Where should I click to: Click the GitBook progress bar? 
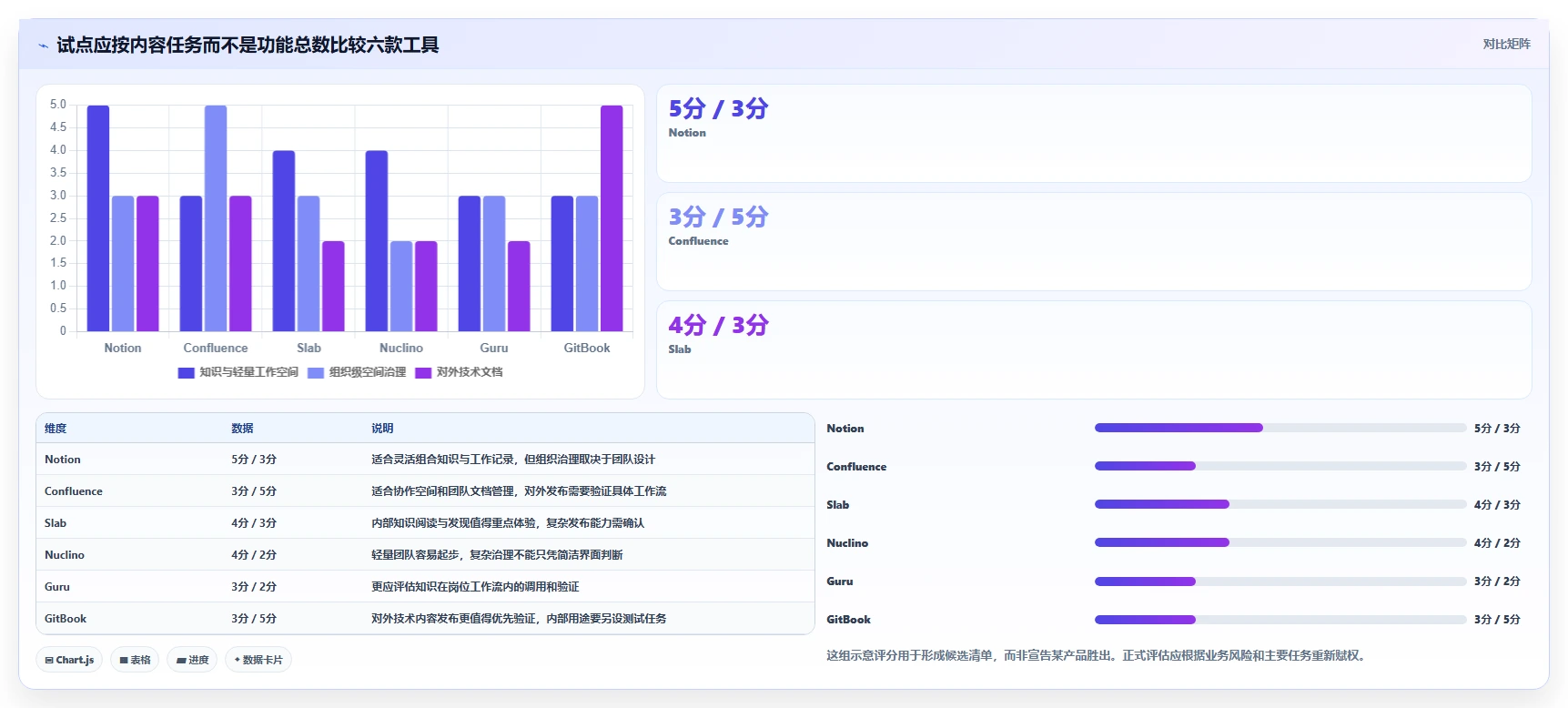point(1280,619)
